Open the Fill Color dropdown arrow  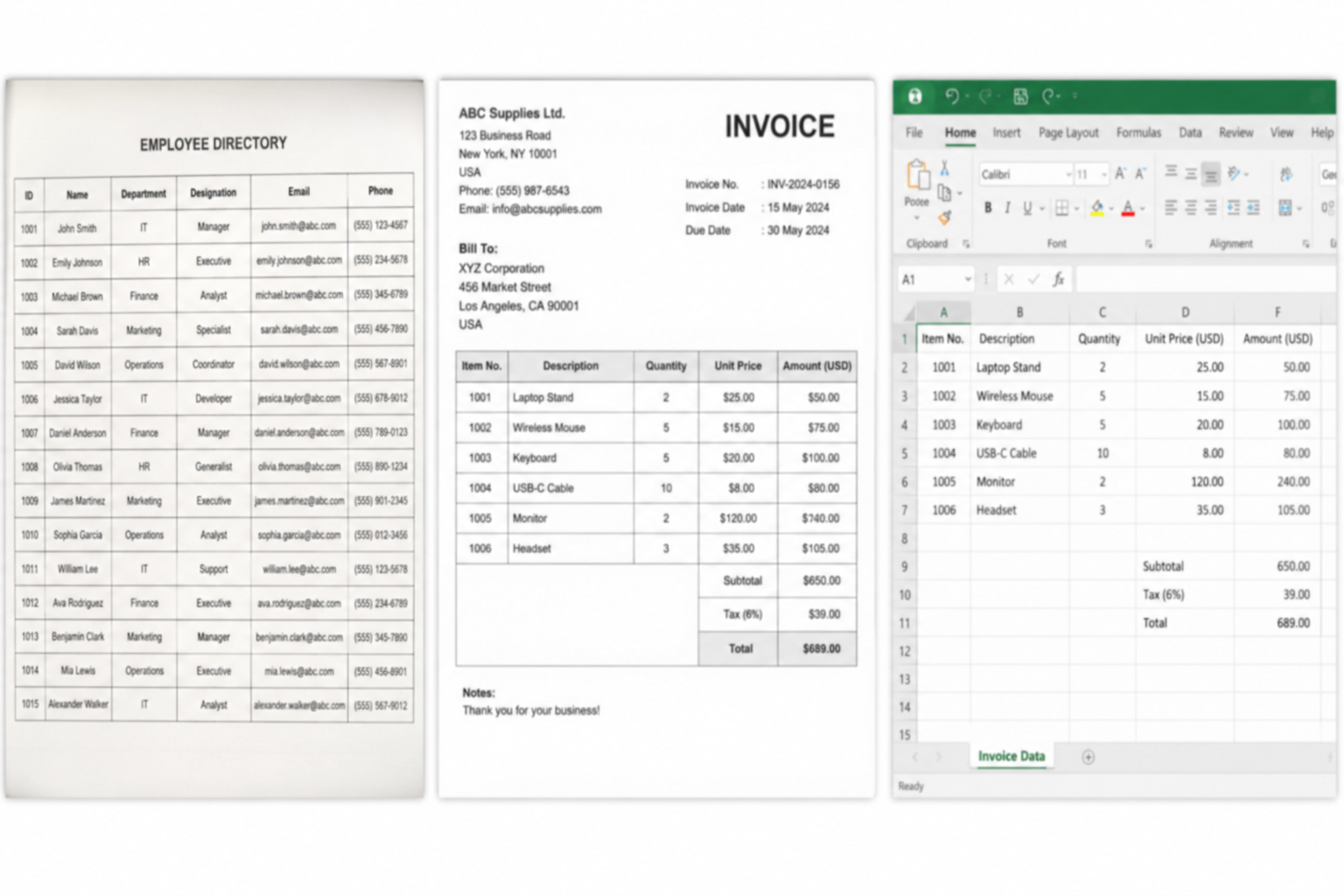(1110, 208)
